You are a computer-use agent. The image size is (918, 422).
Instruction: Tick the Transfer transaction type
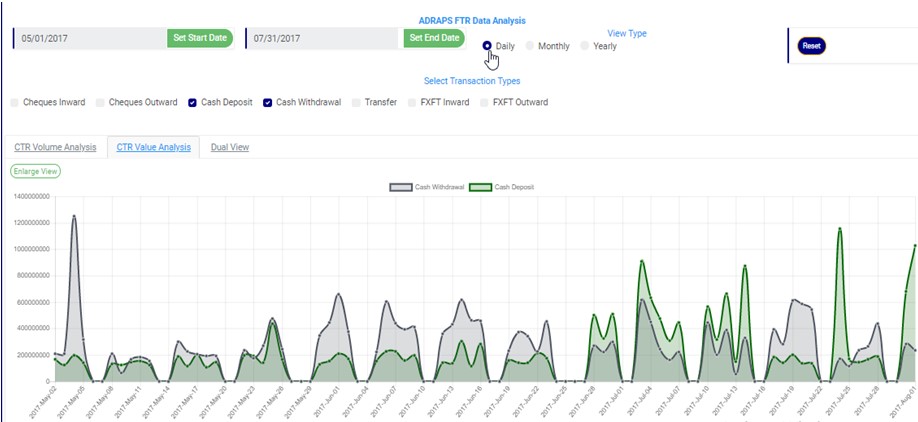tap(356, 102)
